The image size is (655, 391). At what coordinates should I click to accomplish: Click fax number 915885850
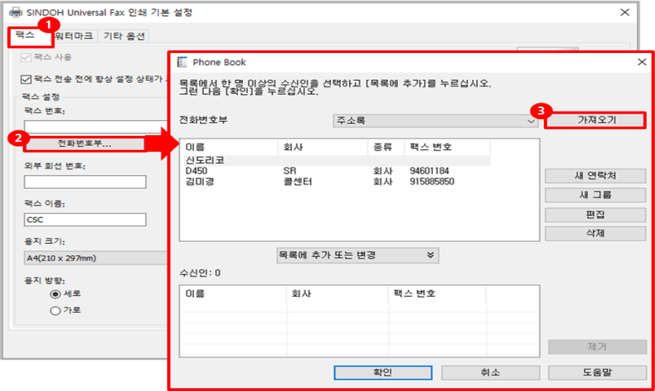point(432,182)
